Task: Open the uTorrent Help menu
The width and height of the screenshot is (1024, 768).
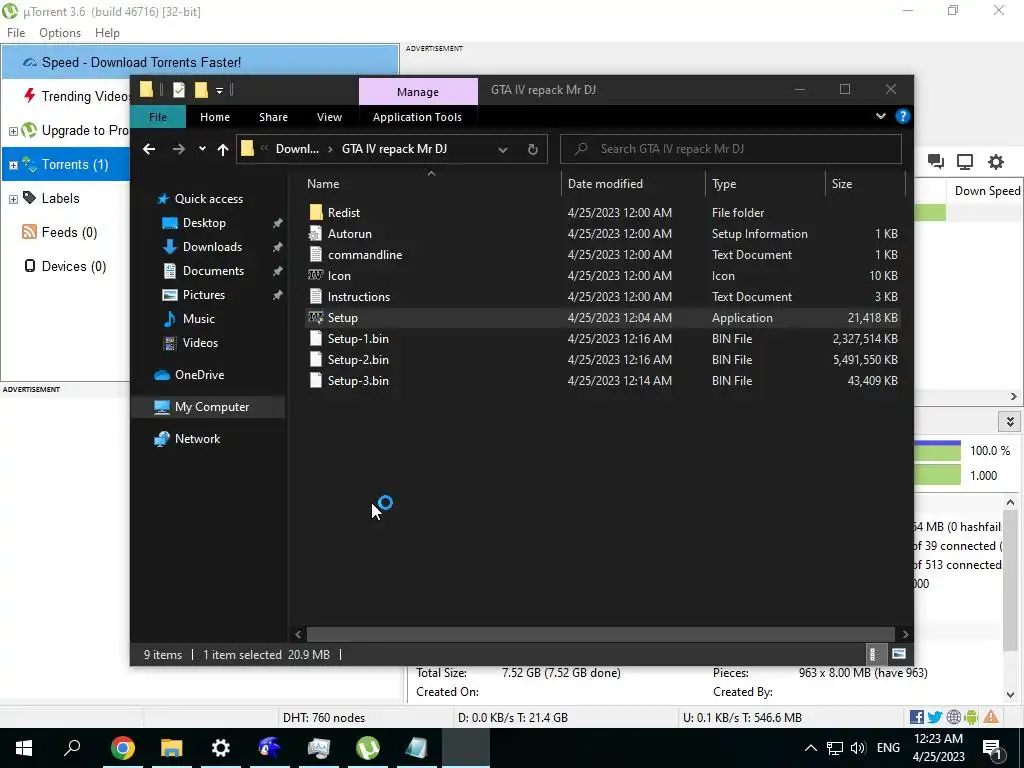Action: [107, 33]
